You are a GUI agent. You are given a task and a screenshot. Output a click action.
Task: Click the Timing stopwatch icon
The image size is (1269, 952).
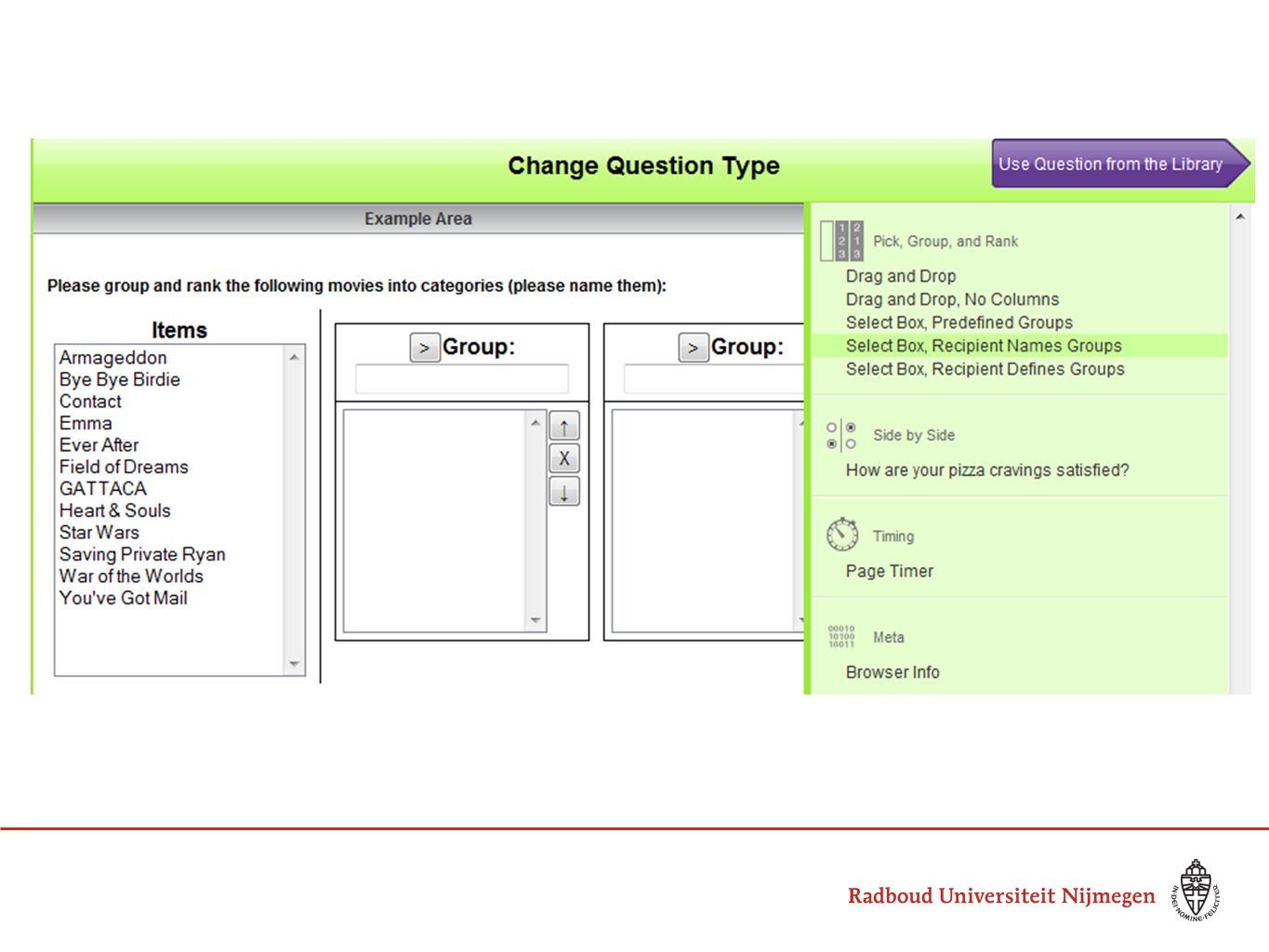coord(842,535)
